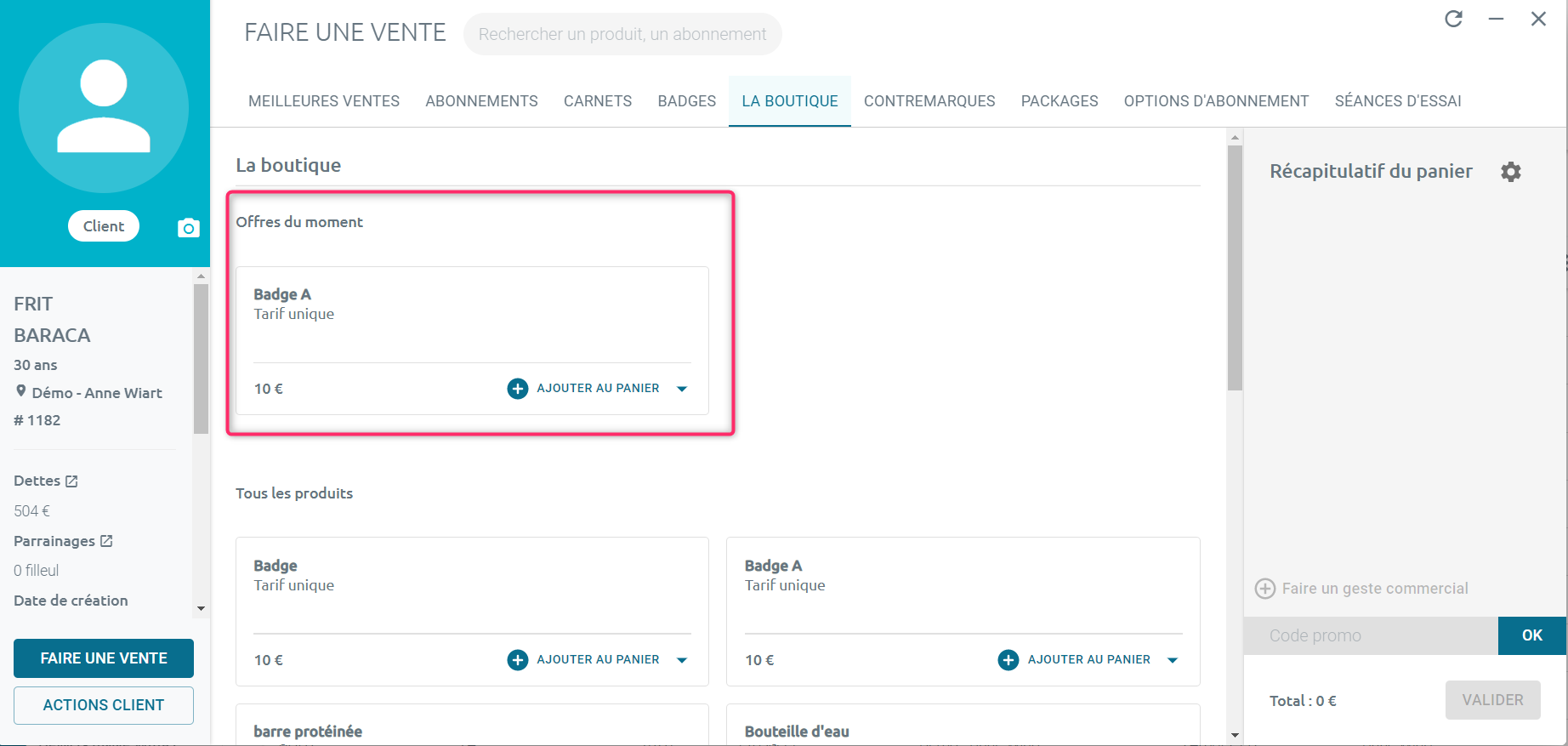
Task: Click the Faire une vente button
Action: pyautogui.click(x=104, y=658)
